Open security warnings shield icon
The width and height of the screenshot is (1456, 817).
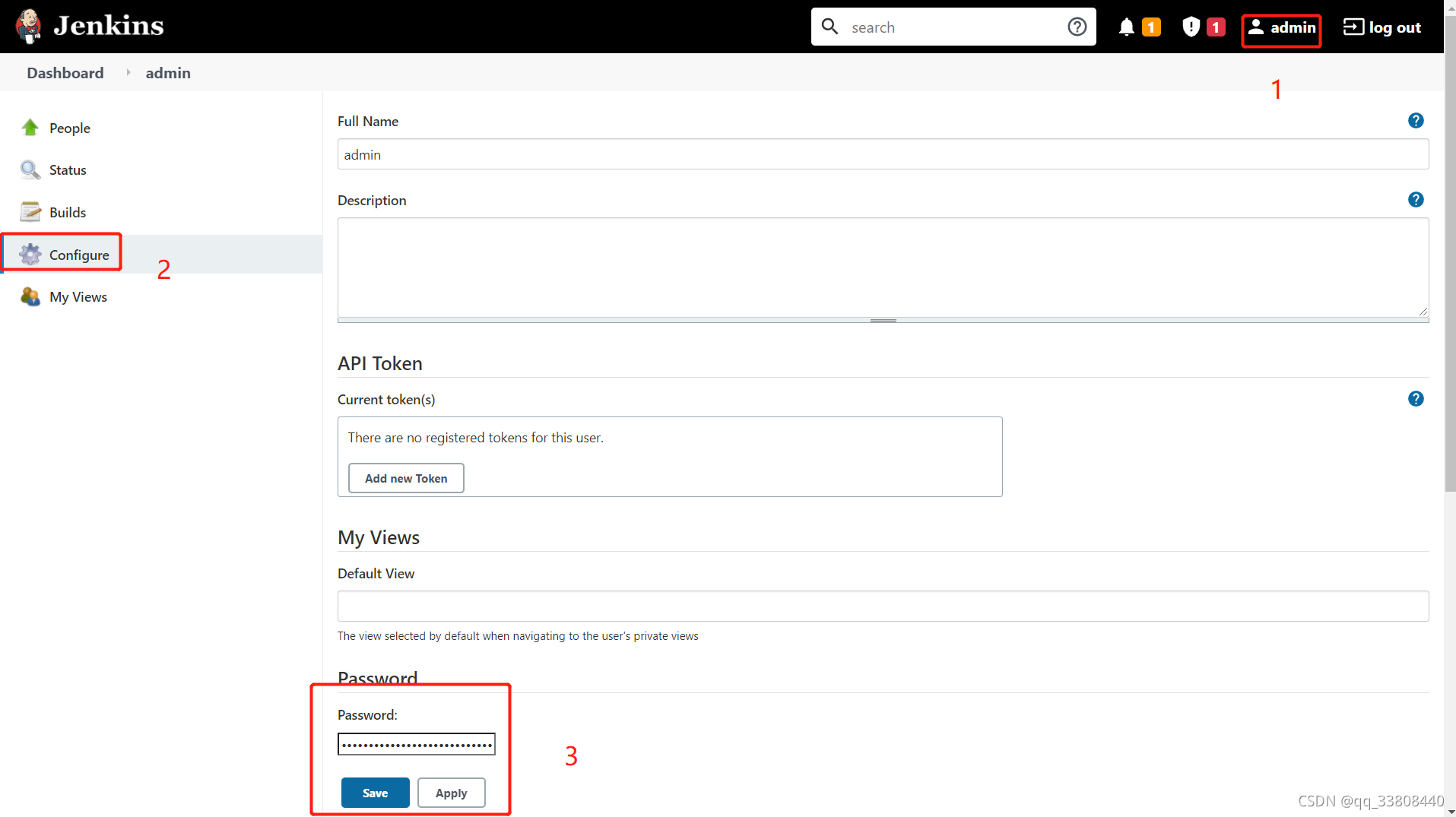[x=1191, y=27]
